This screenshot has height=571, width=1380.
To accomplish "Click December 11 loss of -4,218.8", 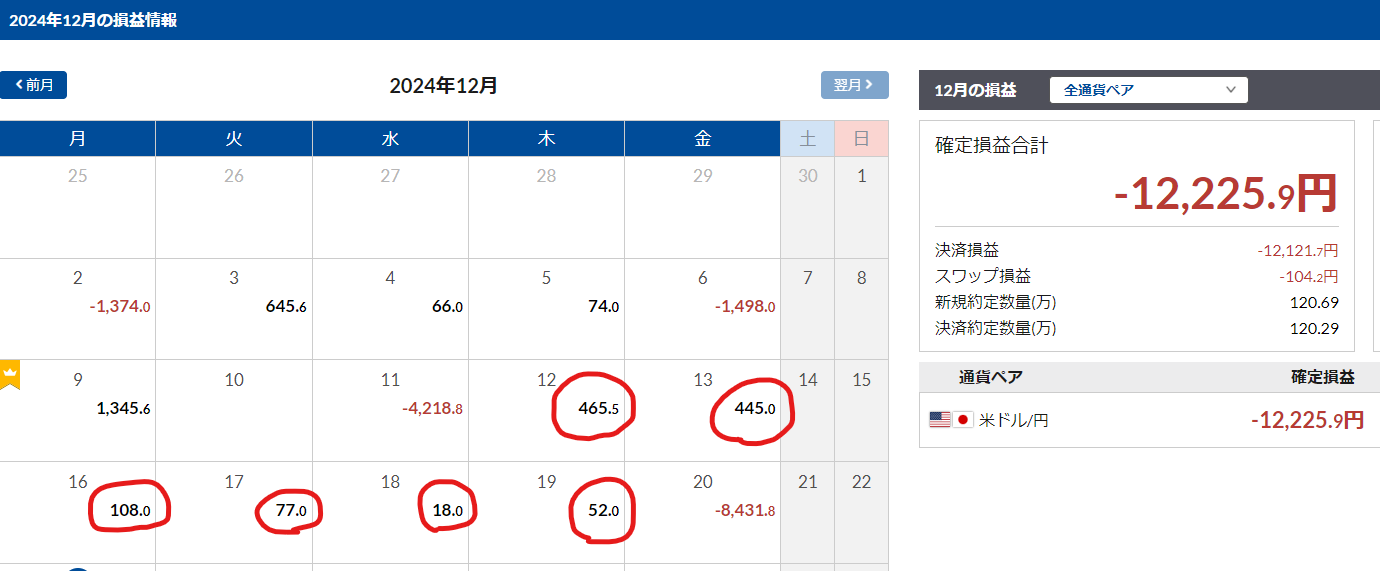I will (x=432, y=408).
